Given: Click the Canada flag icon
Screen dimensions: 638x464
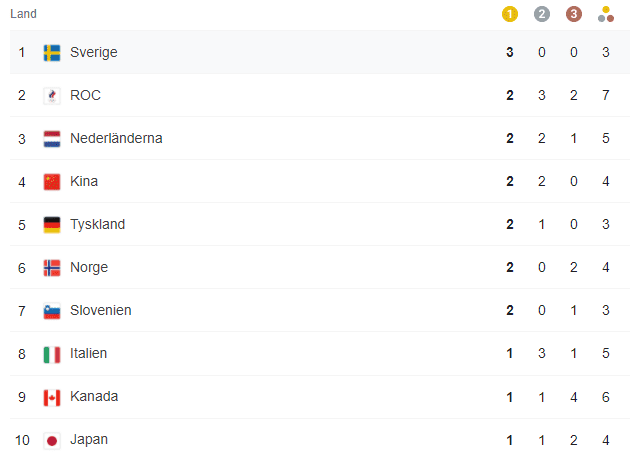Looking at the screenshot, I should pyautogui.click(x=52, y=398).
